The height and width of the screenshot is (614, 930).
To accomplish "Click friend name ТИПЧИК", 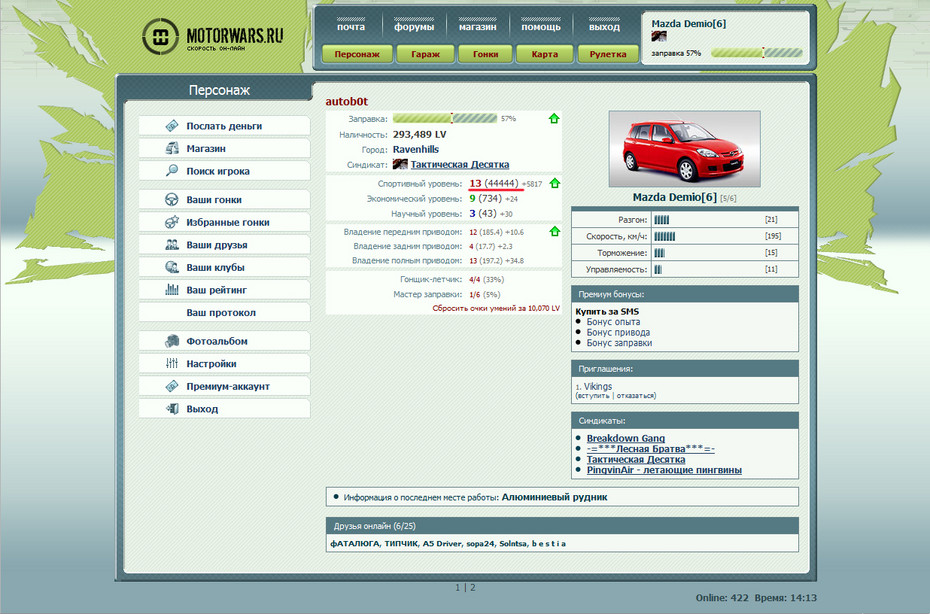I will (400, 543).
